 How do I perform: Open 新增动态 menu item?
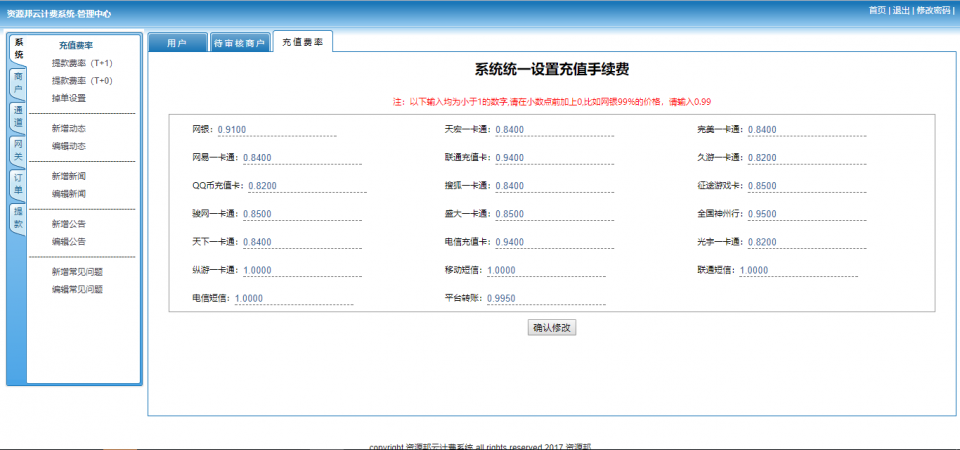pyautogui.click(x=69, y=129)
